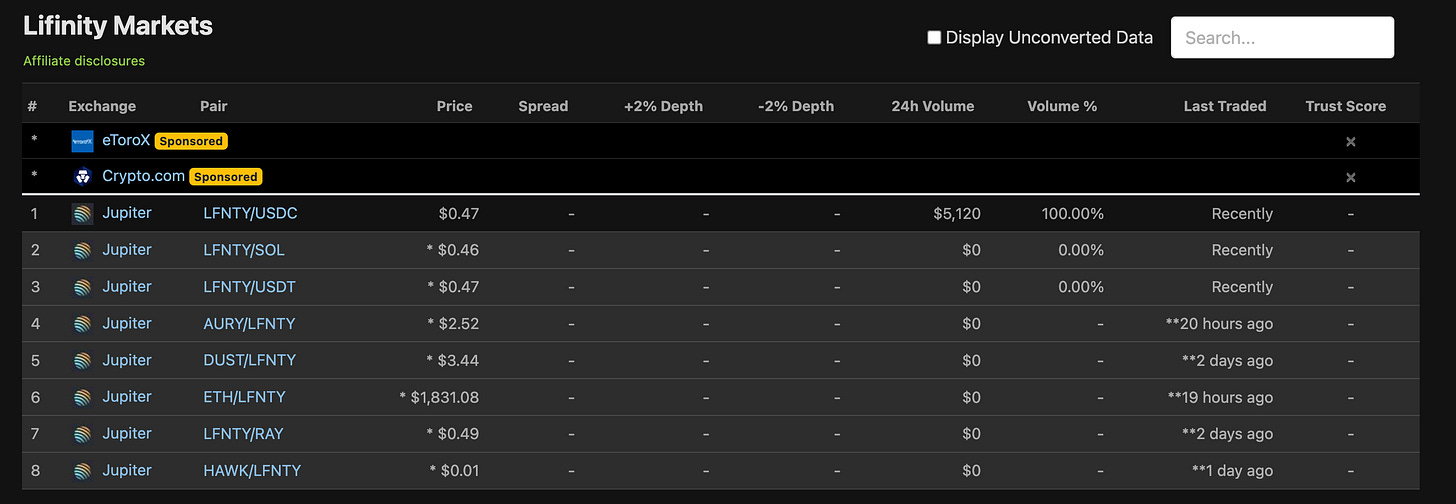The width and height of the screenshot is (1456, 504).
Task: Sort by the # column header
Action: pos(33,106)
